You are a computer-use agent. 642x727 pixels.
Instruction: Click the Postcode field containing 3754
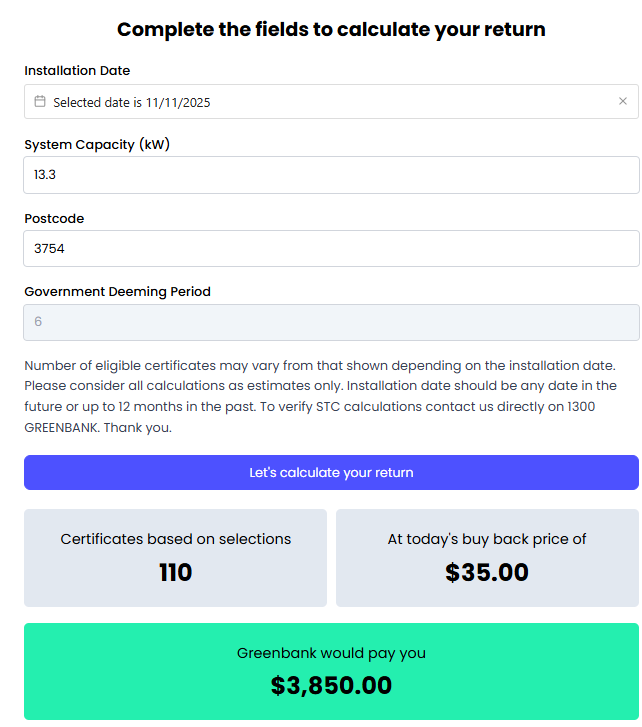pos(330,249)
